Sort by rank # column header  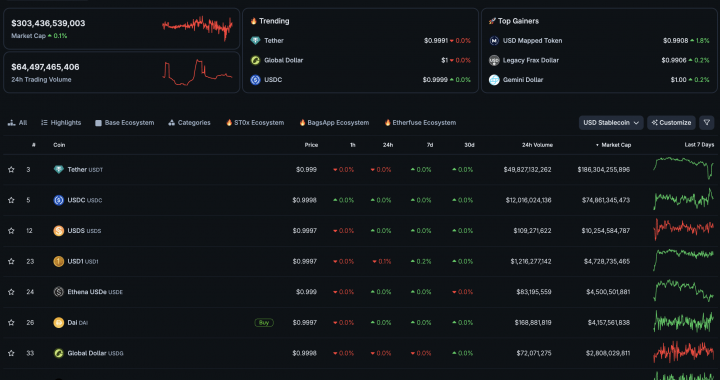(34, 145)
